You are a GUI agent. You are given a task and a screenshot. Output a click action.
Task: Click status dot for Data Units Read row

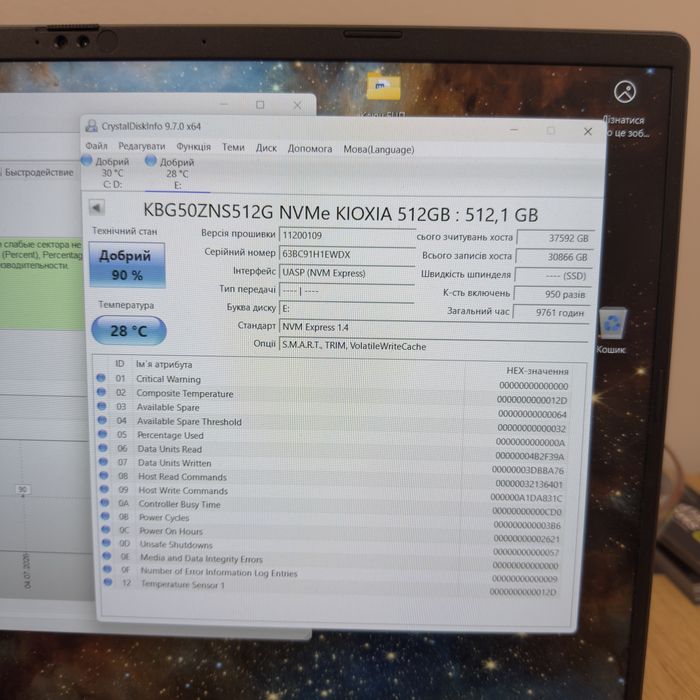tap(103, 448)
